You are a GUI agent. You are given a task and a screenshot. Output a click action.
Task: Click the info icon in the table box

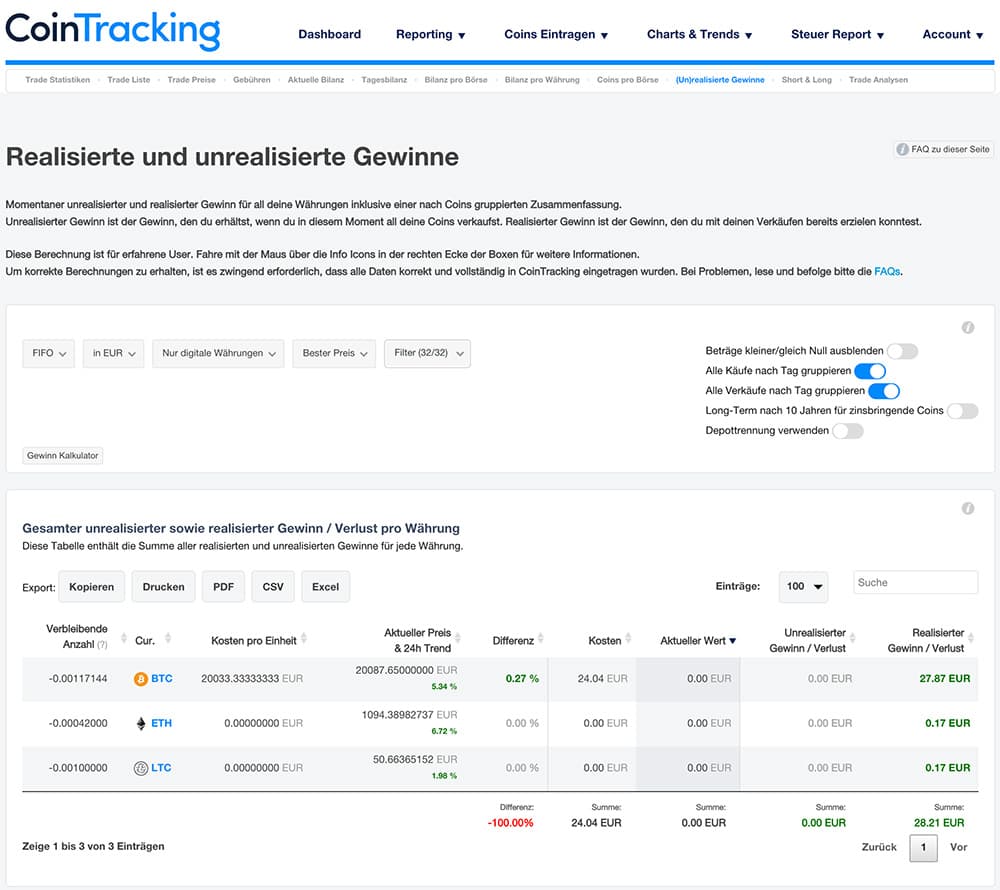[x=967, y=509]
